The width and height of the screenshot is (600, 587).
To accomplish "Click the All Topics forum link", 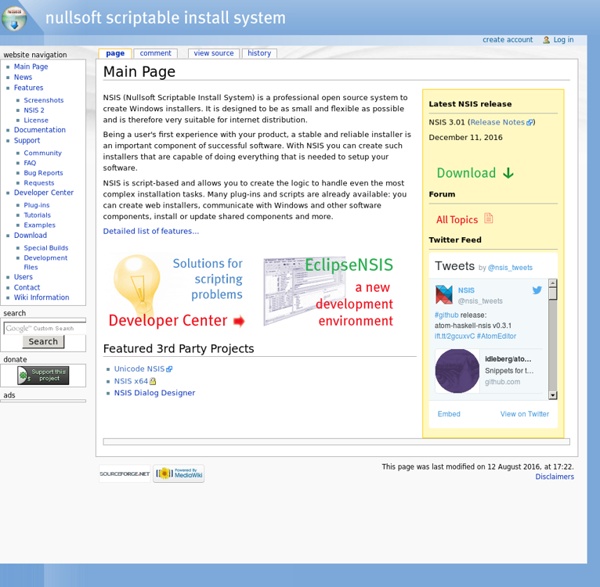I will 457,220.
